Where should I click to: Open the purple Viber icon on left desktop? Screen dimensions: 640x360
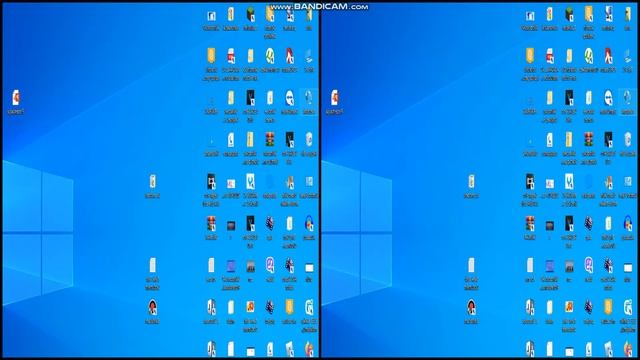[270, 266]
